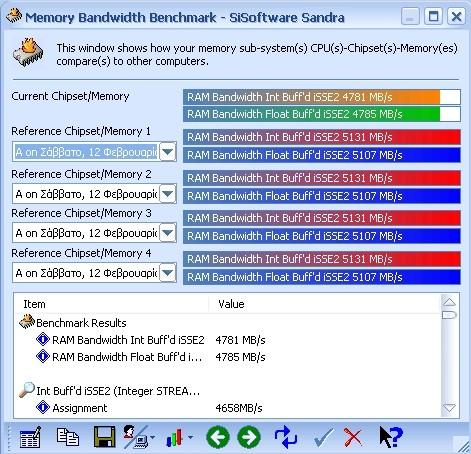
Task: Open dropdown arrow beside chart icon
Action: (x=190, y=437)
